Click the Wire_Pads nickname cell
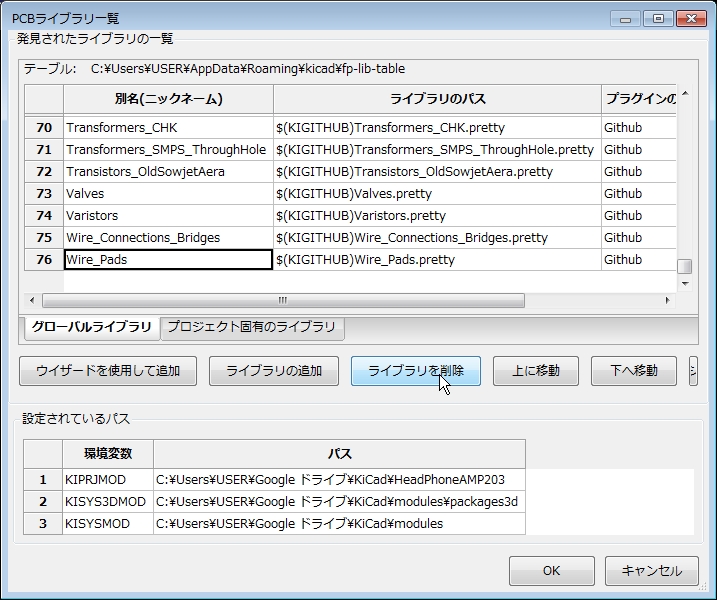Image resolution: width=717 pixels, height=600 pixels. click(x=168, y=259)
